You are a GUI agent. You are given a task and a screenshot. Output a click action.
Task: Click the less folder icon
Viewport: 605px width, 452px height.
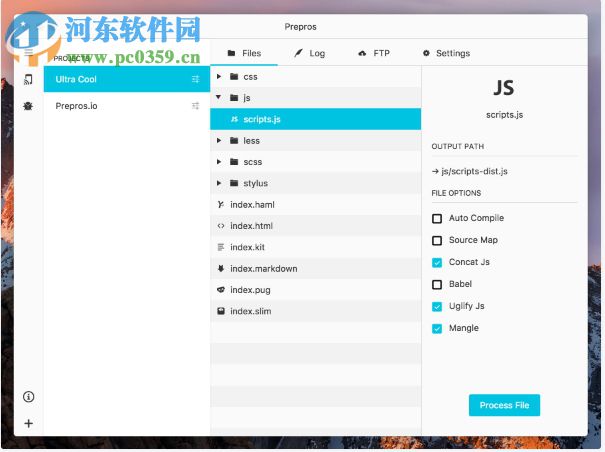pos(234,141)
